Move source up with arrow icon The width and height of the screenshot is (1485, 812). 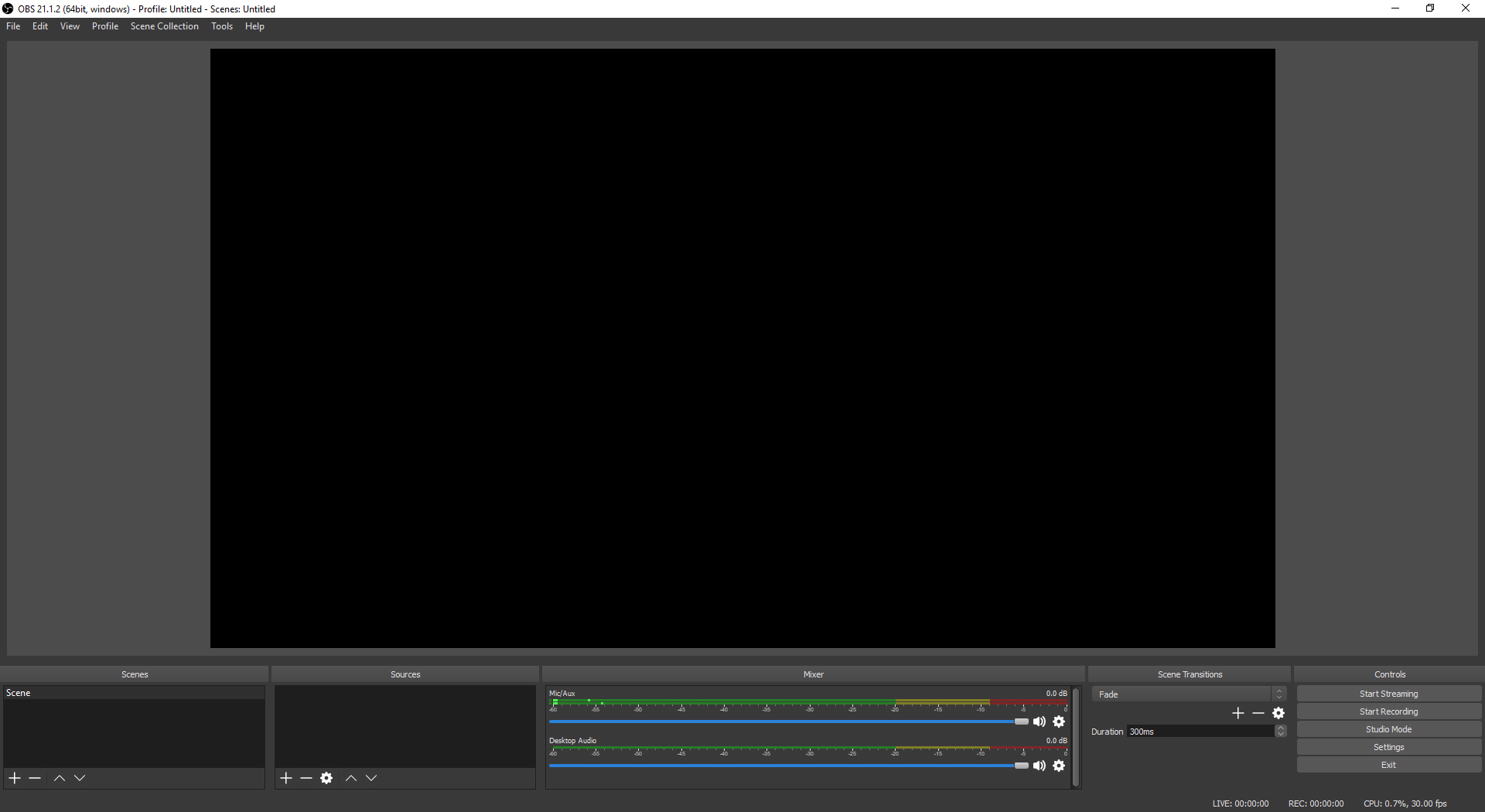[x=351, y=778]
